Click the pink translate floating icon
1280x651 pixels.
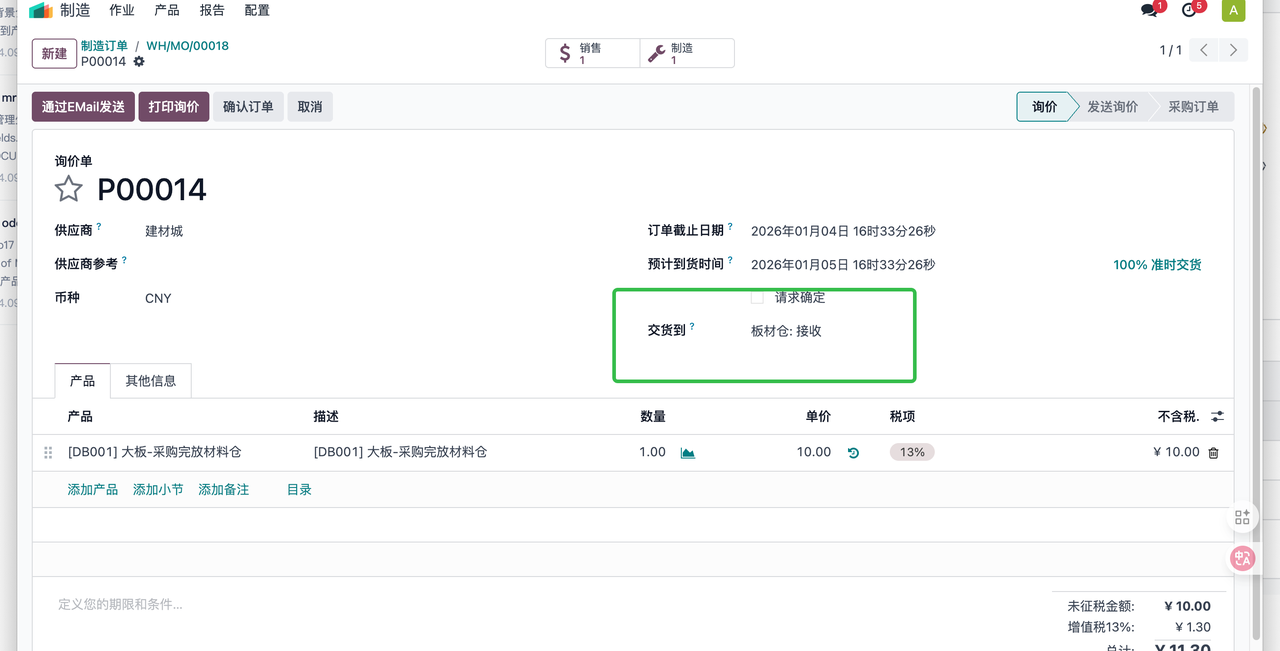click(x=1243, y=559)
